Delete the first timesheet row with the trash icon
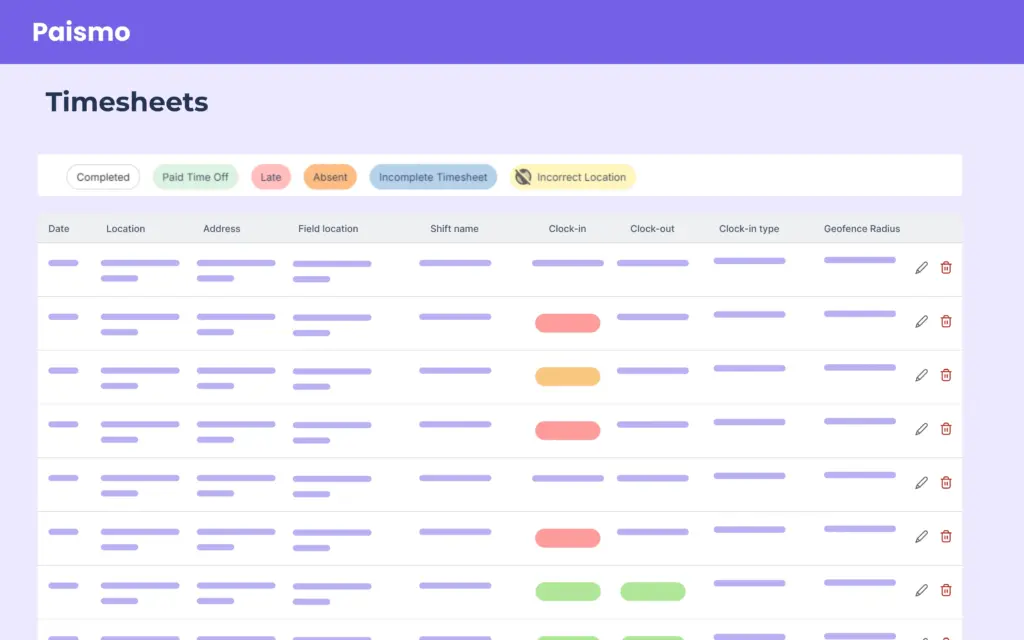This screenshot has height=640, width=1024. [946, 267]
